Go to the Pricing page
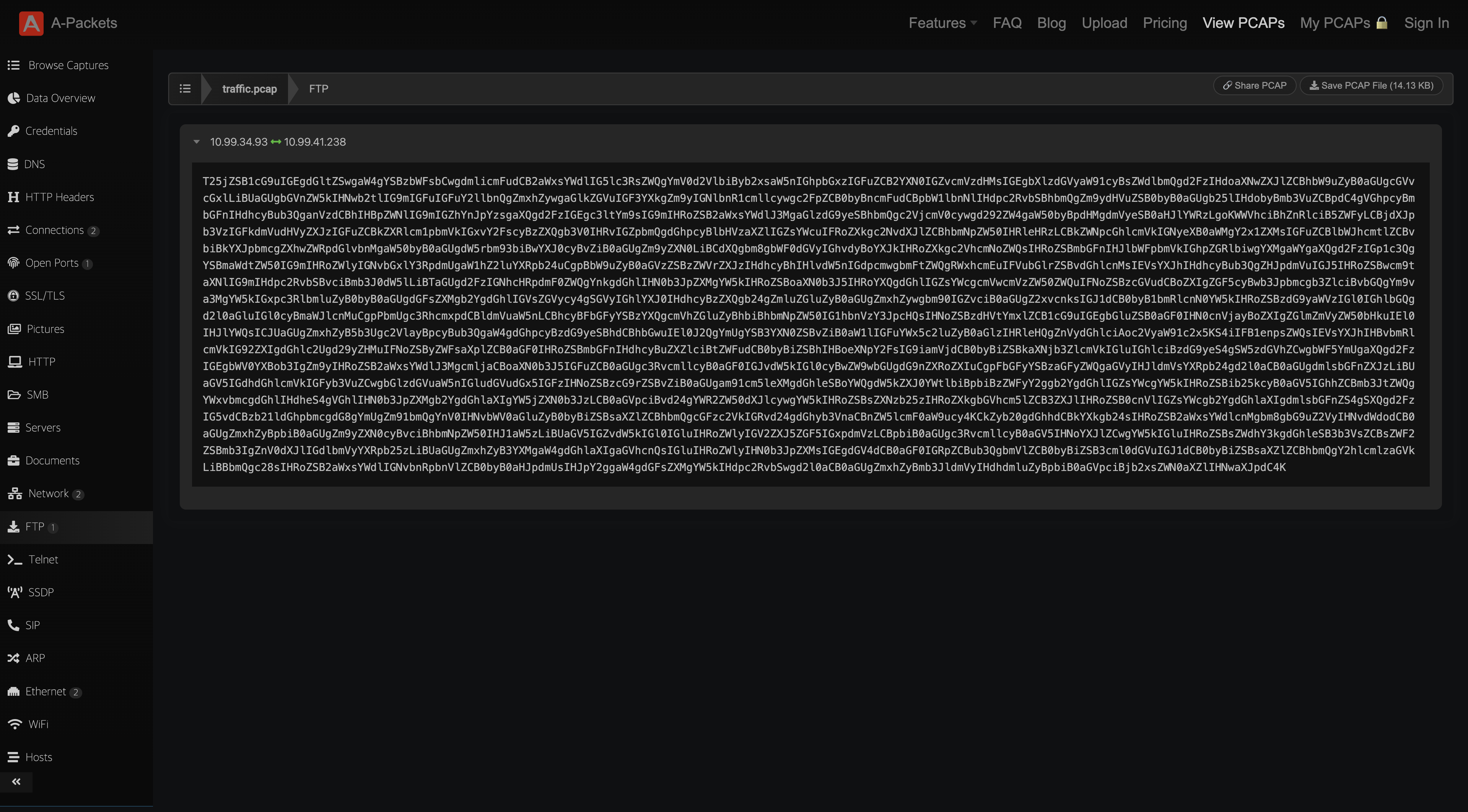The image size is (1468, 812). click(1164, 23)
